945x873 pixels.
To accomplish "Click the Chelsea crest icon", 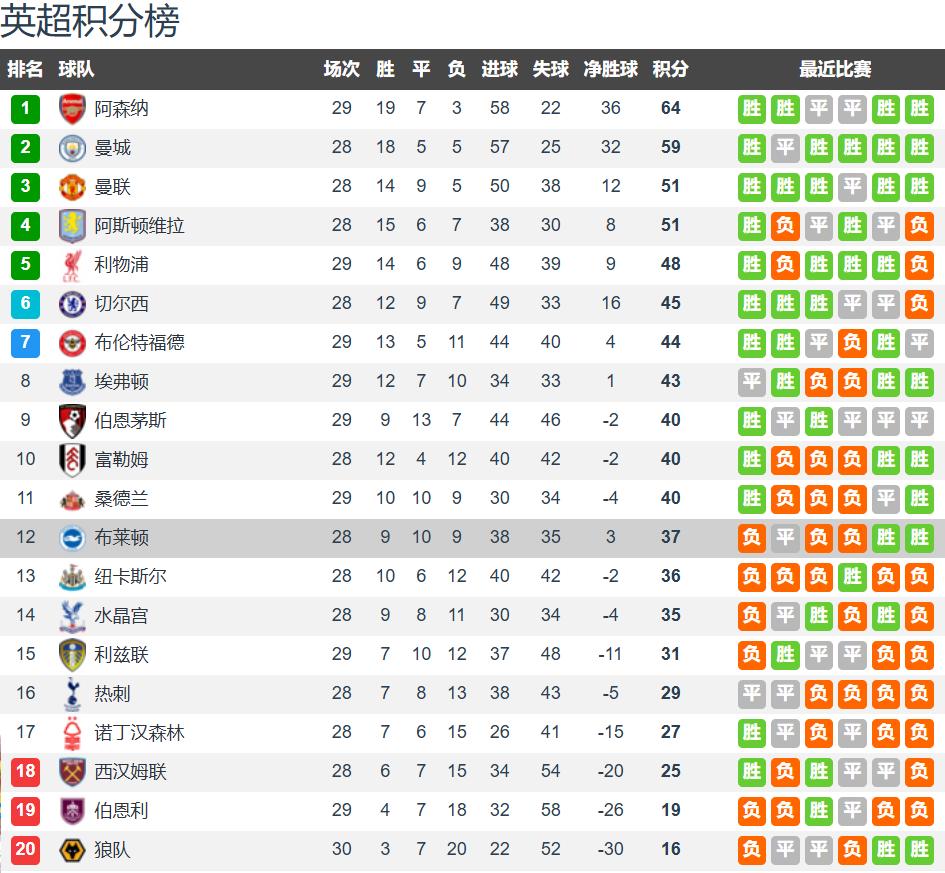I will tap(72, 303).
